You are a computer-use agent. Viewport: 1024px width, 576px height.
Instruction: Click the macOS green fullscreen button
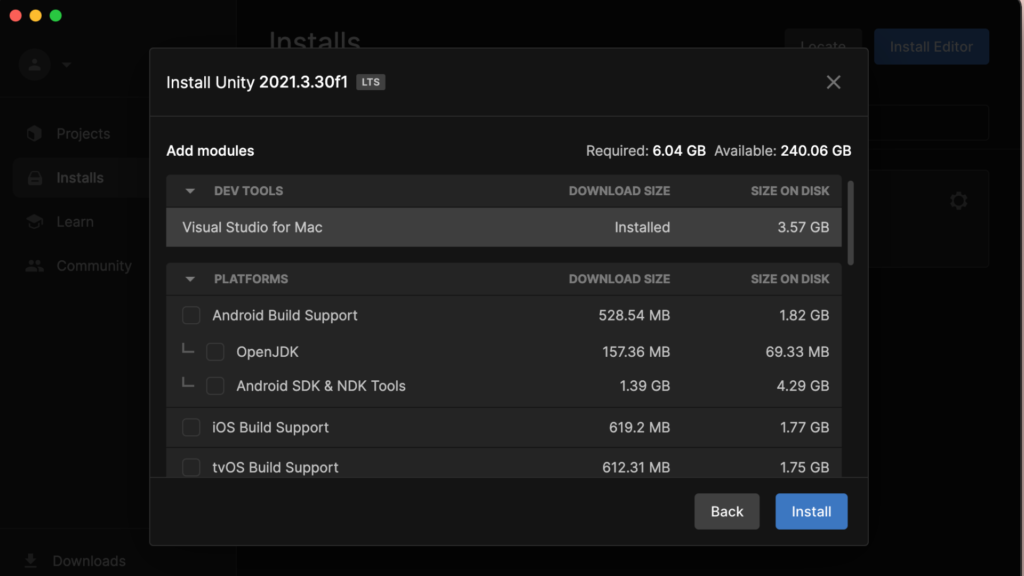[x=56, y=16]
